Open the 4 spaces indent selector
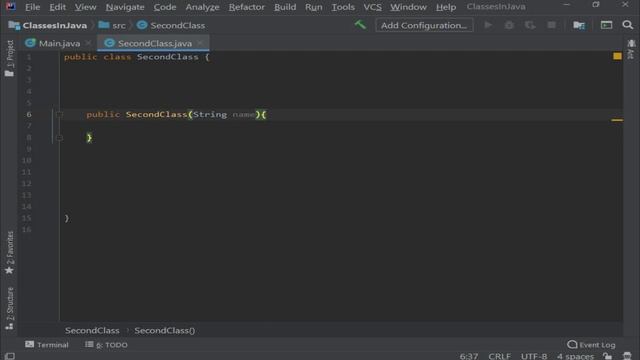The height and width of the screenshot is (360, 640). (575, 356)
